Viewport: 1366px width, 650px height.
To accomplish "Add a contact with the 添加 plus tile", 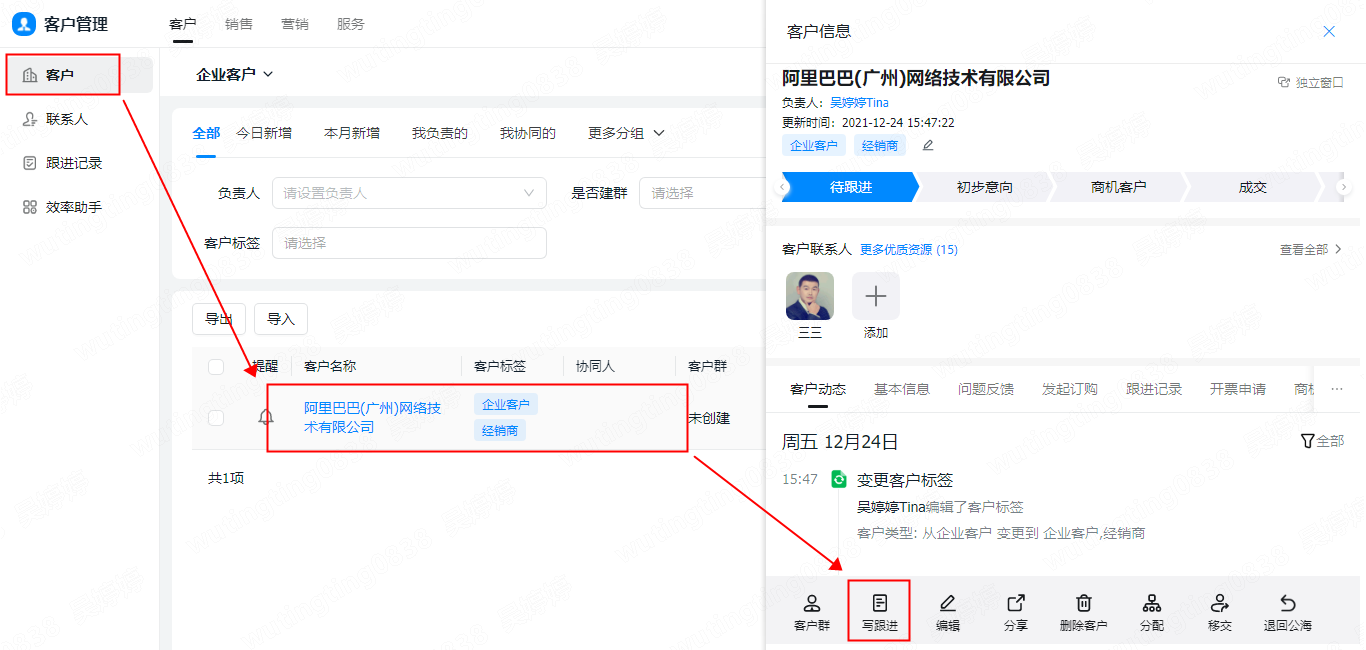I will tap(876, 296).
